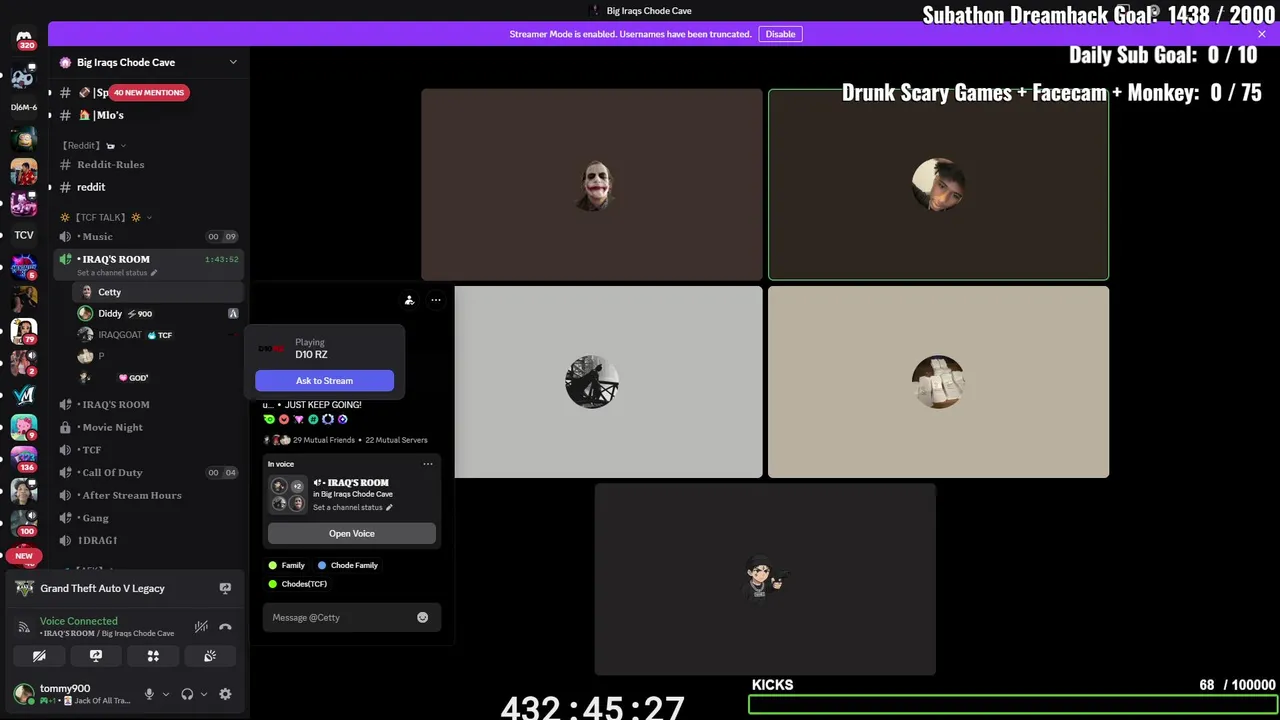
Task: Open the friend options icon in profile popup
Action: click(409, 300)
